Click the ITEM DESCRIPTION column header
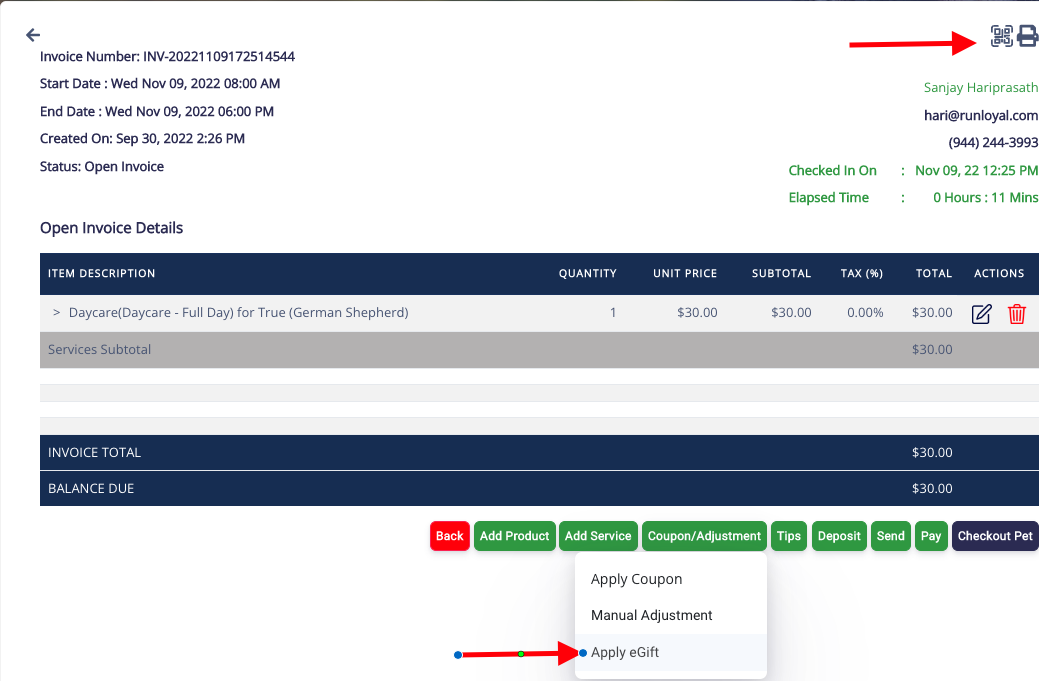Screen dimensions: 1039x681 (101, 274)
